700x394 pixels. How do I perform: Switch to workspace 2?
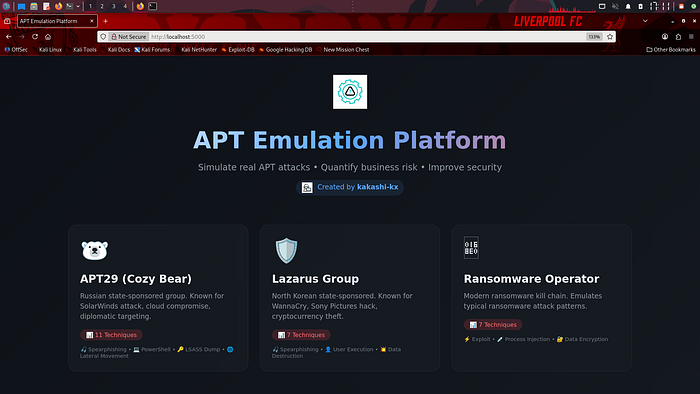[x=102, y=6]
